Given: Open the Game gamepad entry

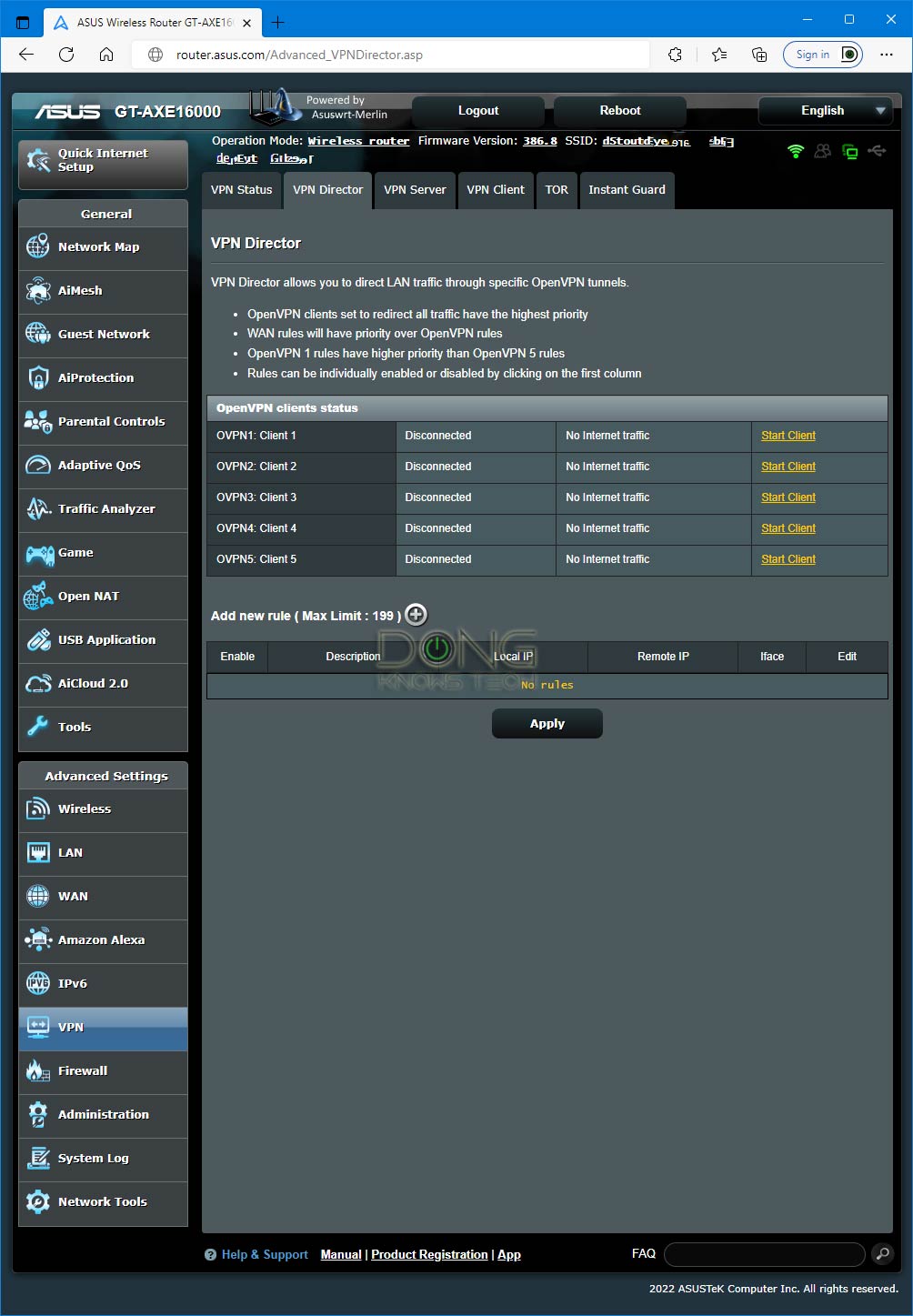Looking at the screenshot, I should point(103,553).
